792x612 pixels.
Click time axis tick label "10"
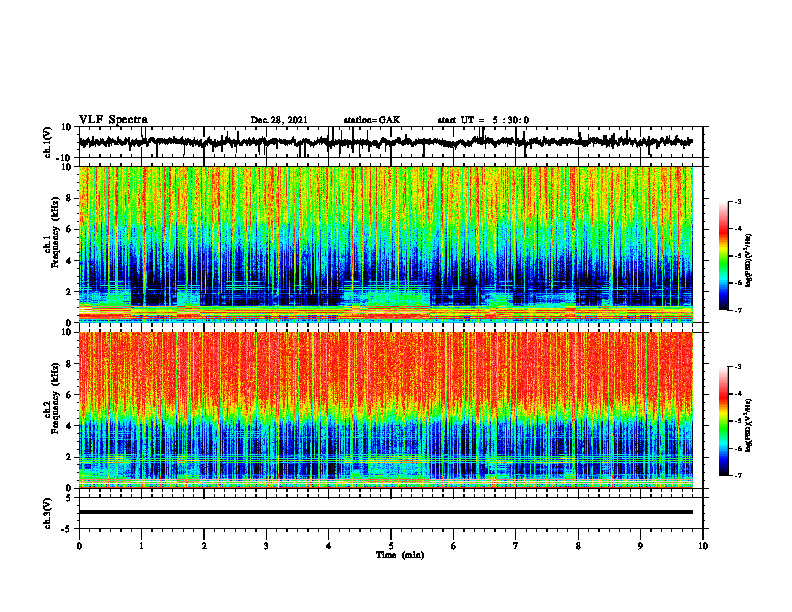(x=703, y=546)
